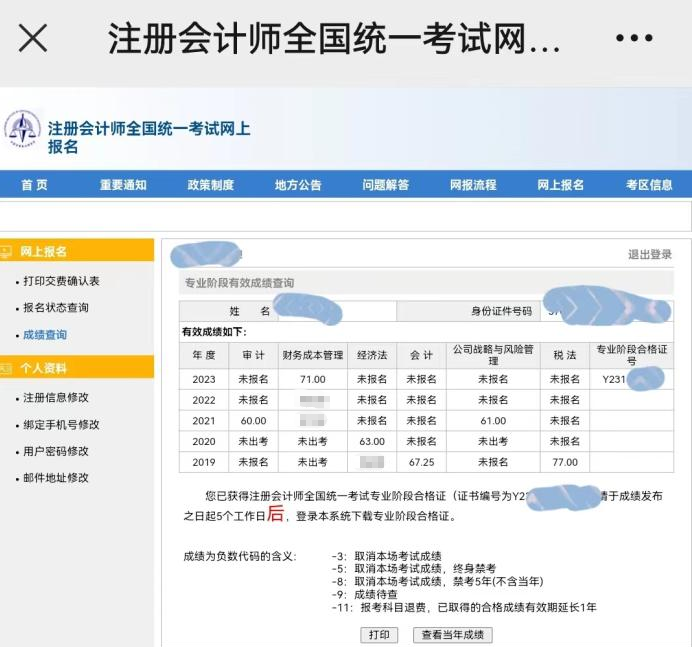Open 报名状态查询 in sidebar
This screenshot has width=693, height=647.
click(x=56, y=308)
